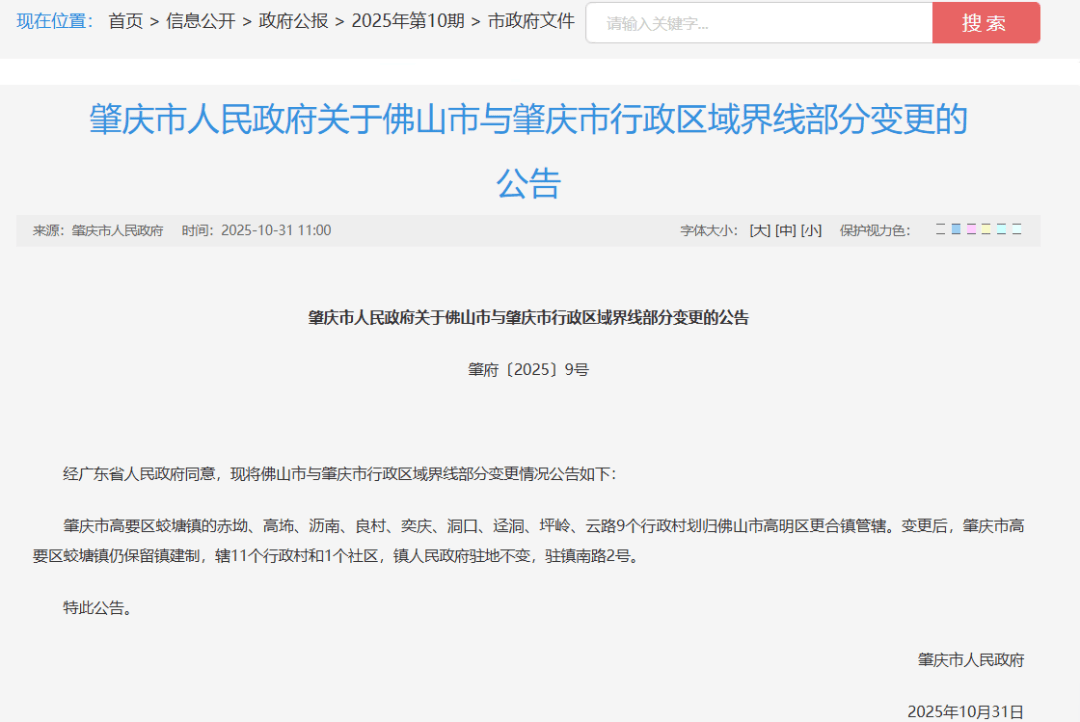
Task: Choose the cyan eye-protection color swatch
Action: pyautogui.click(x=1002, y=230)
